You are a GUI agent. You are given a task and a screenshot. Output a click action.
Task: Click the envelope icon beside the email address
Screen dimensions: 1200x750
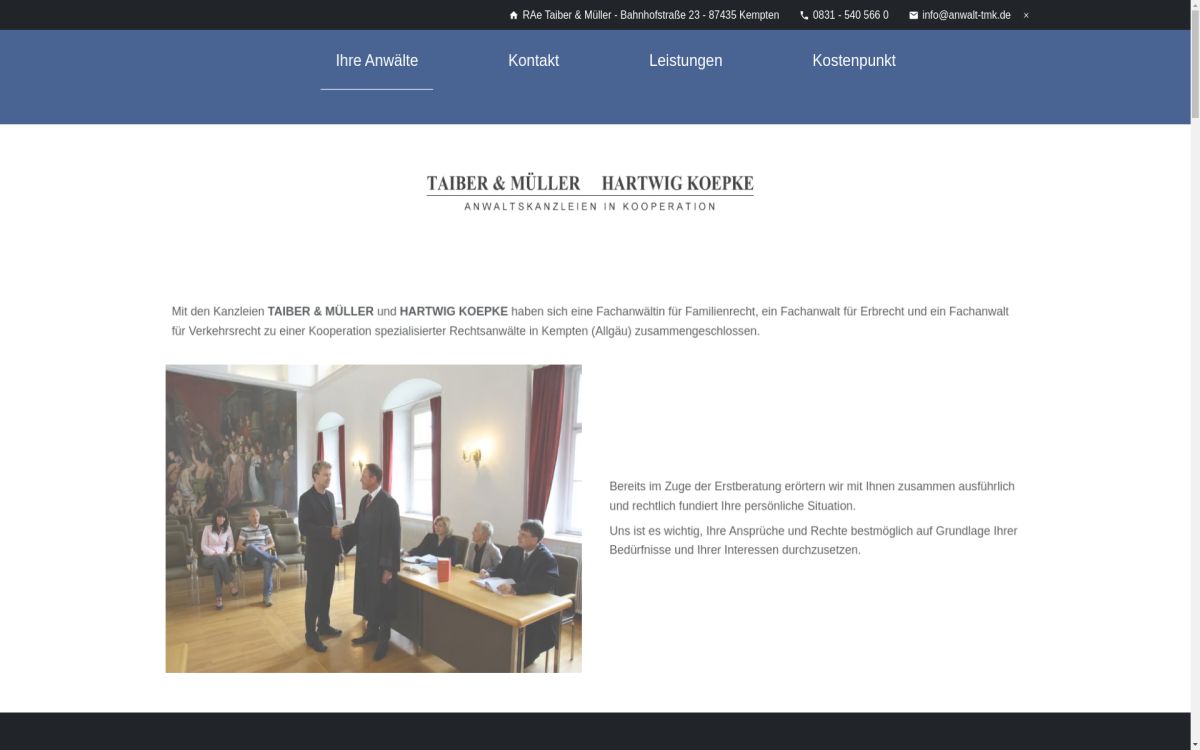[912, 15]
